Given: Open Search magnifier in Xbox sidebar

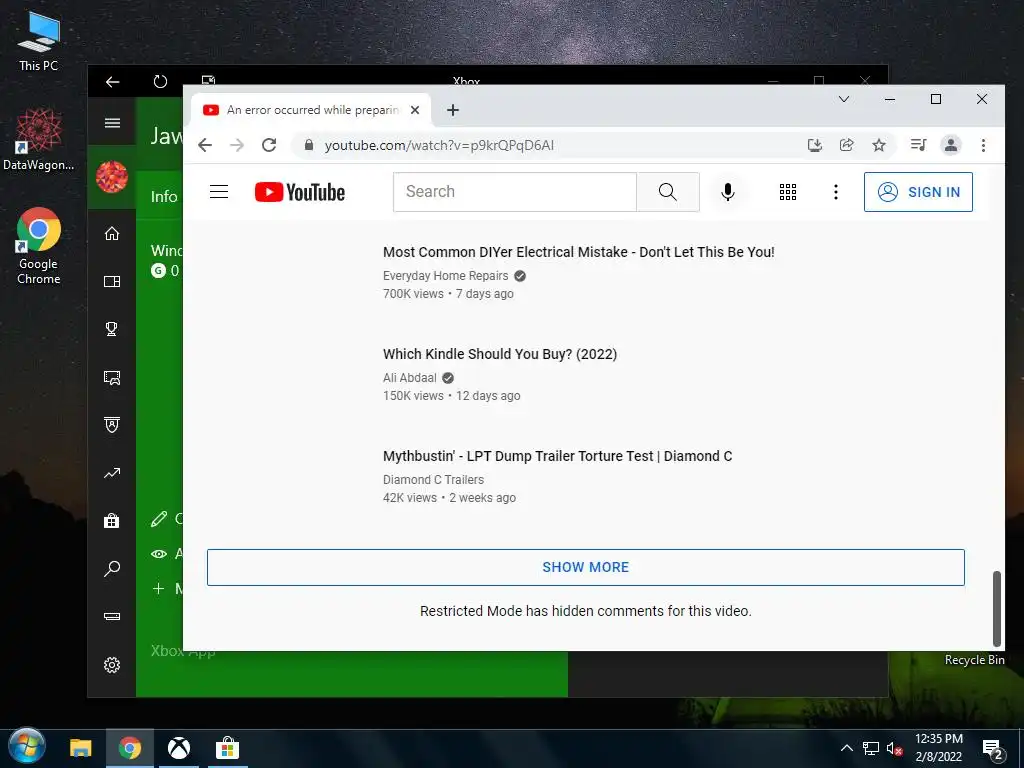Looking at the screenshot, I should click(x=112, y=569).
